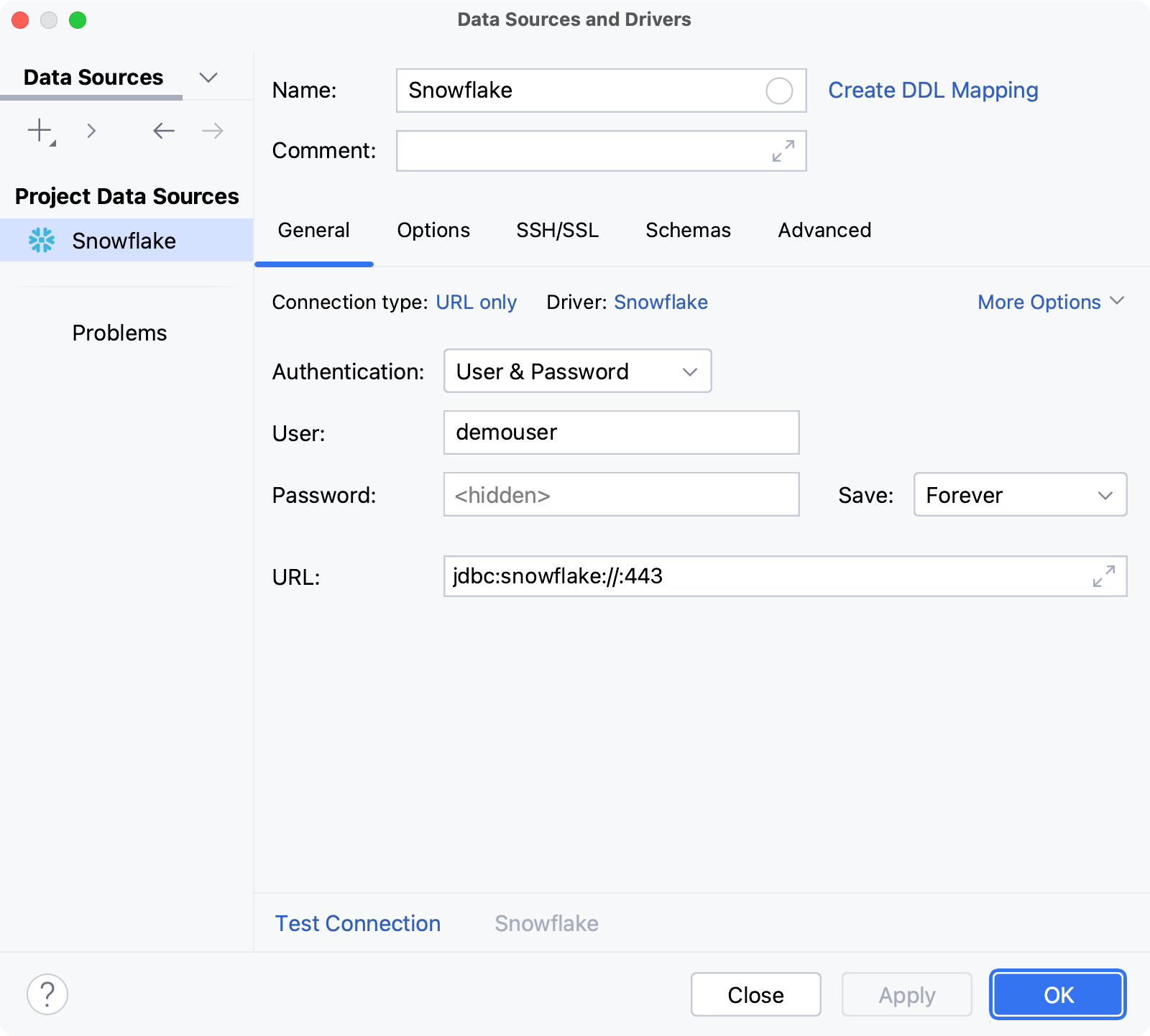Viewport: 1150px width, 1036px height.
Task: Click the Create DDL Mapping link
Action: point(932,91)
